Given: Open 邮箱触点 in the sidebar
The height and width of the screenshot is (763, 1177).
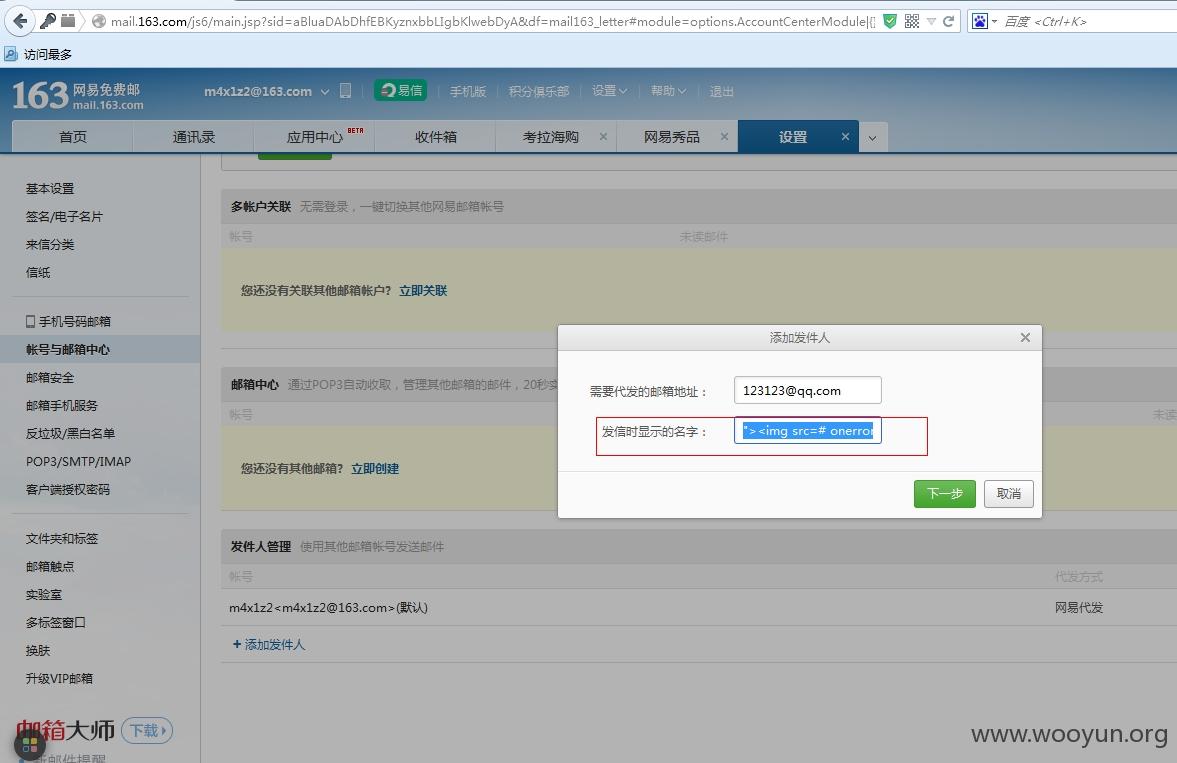Looking at the screenshot, I should 50,566.
